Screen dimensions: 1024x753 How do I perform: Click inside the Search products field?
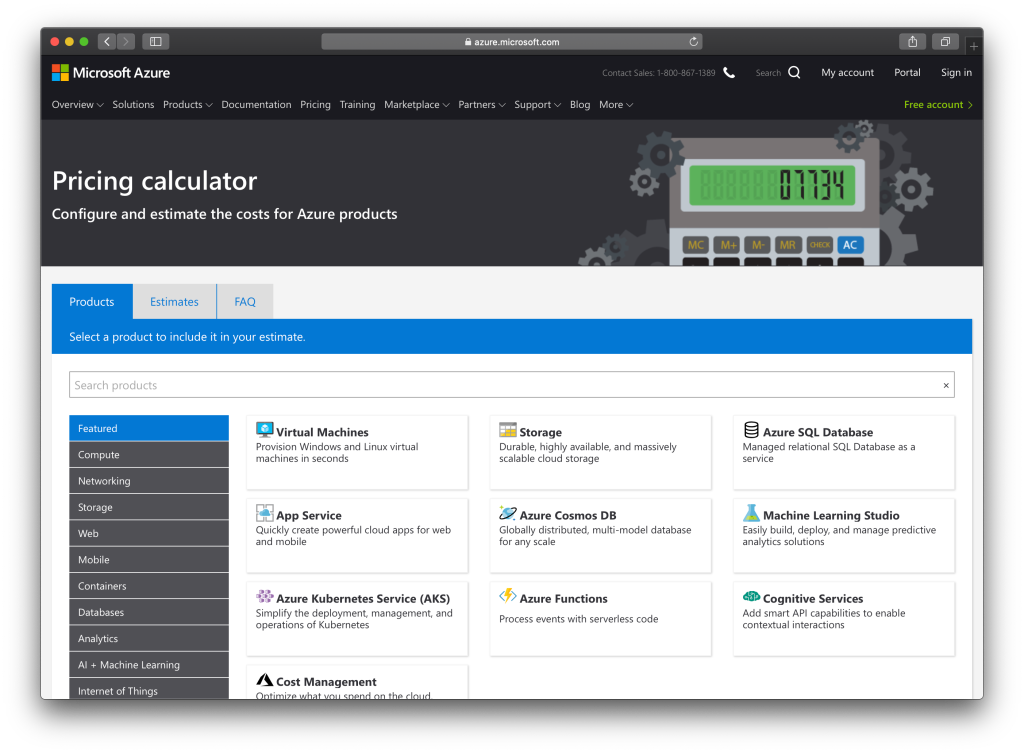coord(300,384)
